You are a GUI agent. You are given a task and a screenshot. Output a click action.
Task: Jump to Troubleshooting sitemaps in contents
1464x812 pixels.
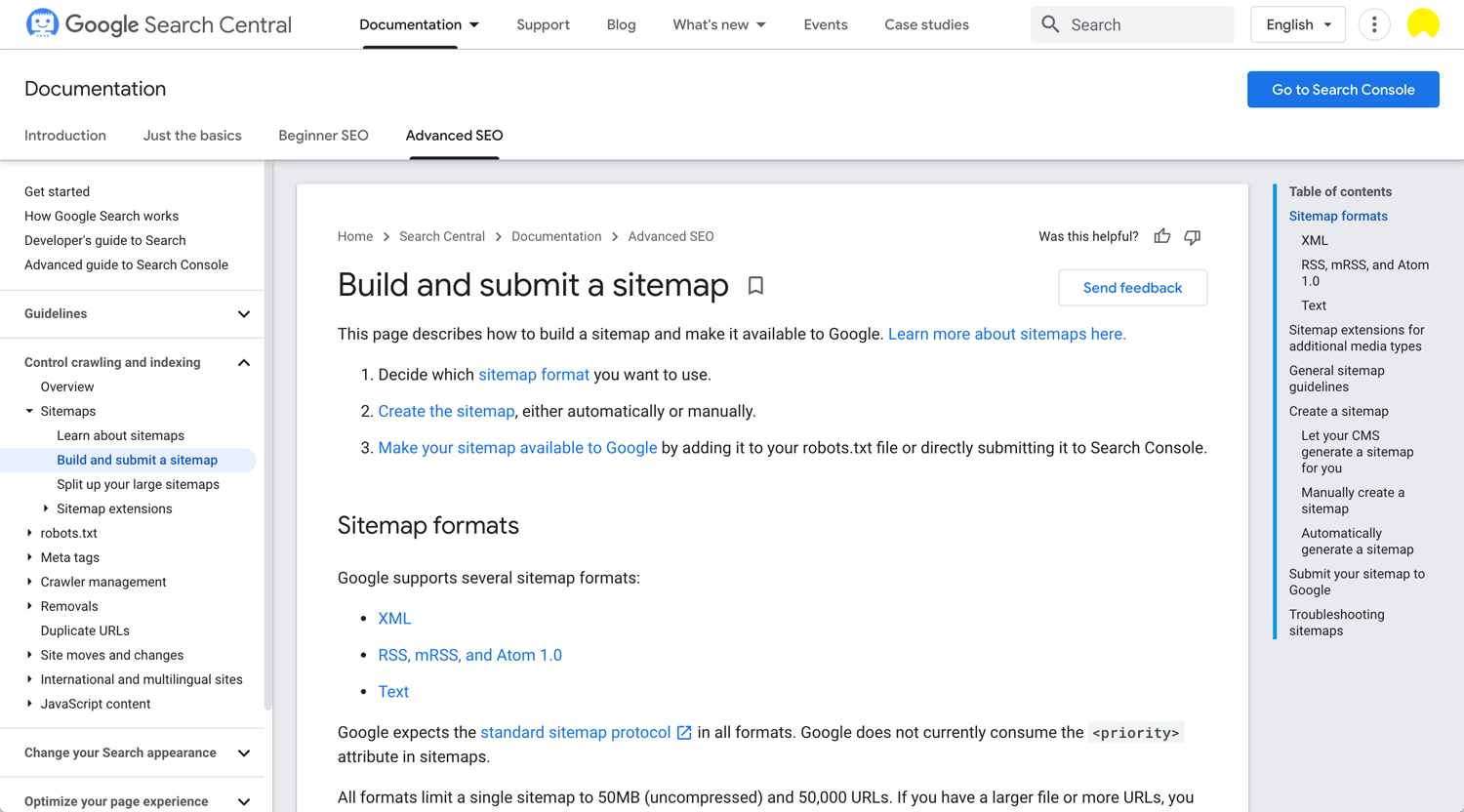pos(1336,623)
